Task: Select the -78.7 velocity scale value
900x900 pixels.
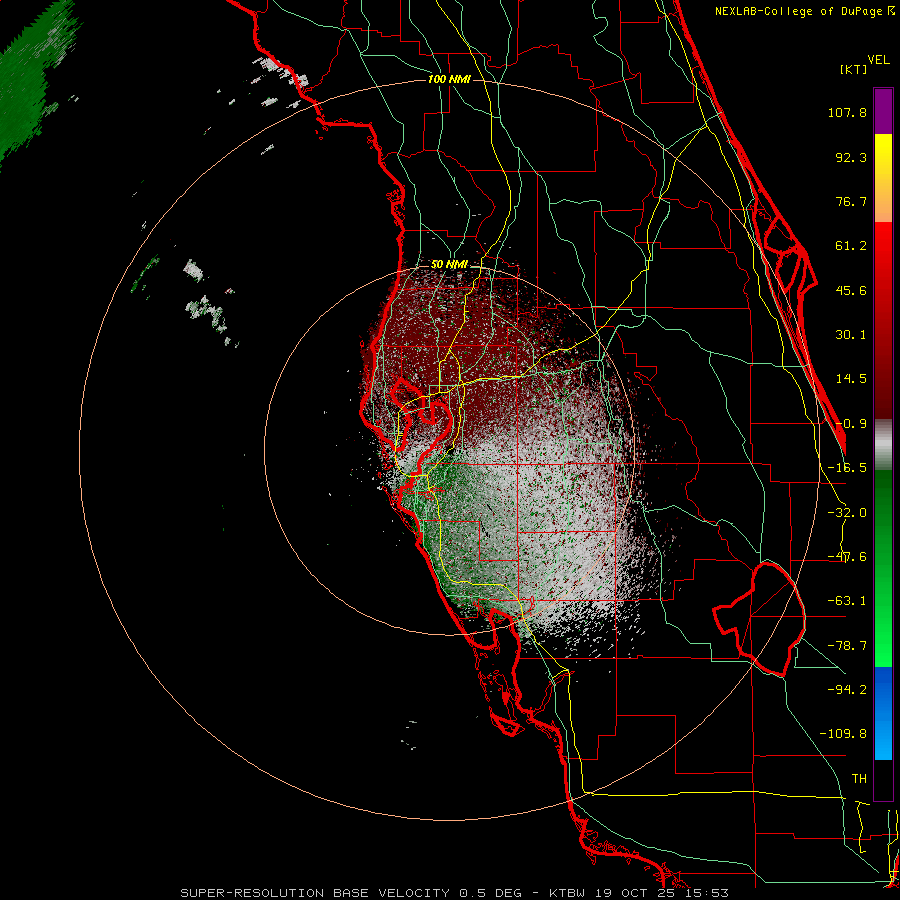Action: pos(847,646)
